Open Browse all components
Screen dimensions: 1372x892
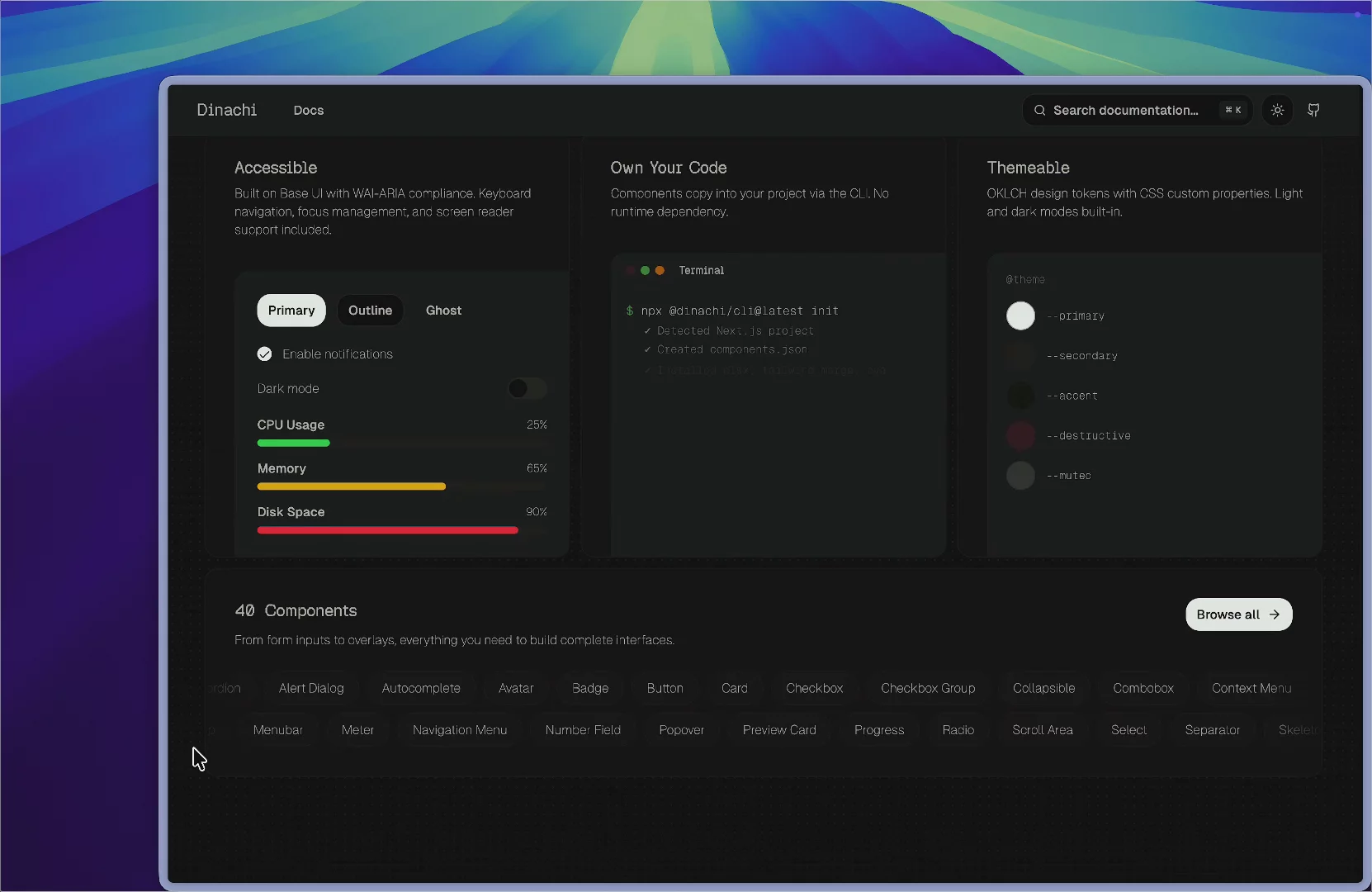[x=1239, y=614]
